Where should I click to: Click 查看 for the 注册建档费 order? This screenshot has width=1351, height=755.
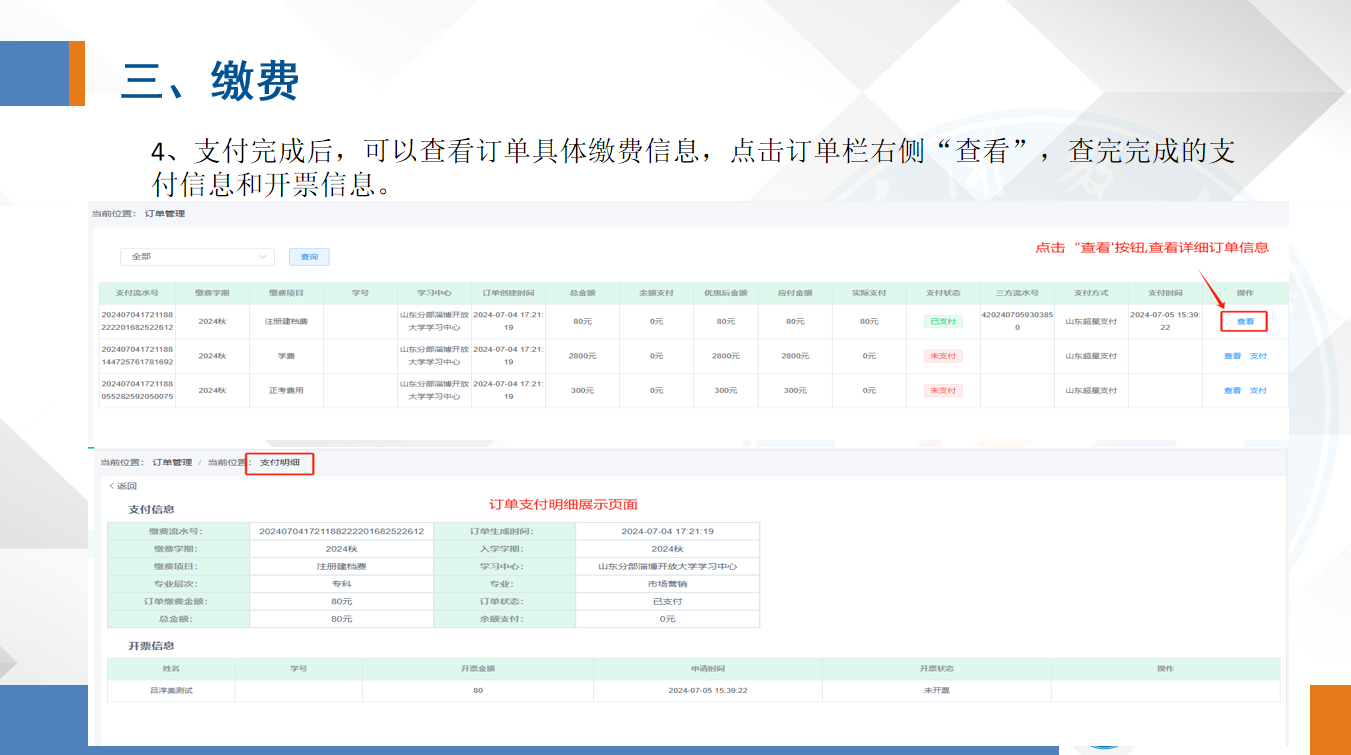(1245, 322)
